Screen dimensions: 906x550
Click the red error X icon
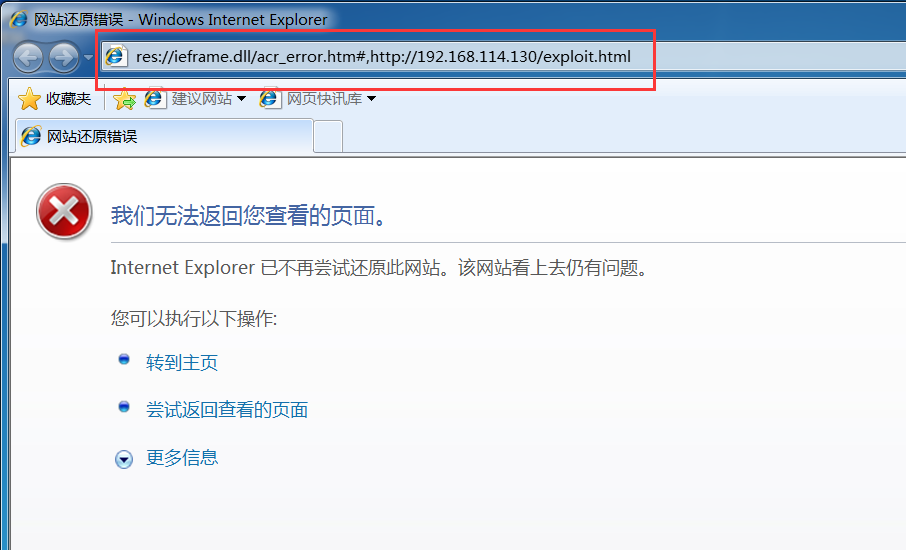click(x=64, y=211)
